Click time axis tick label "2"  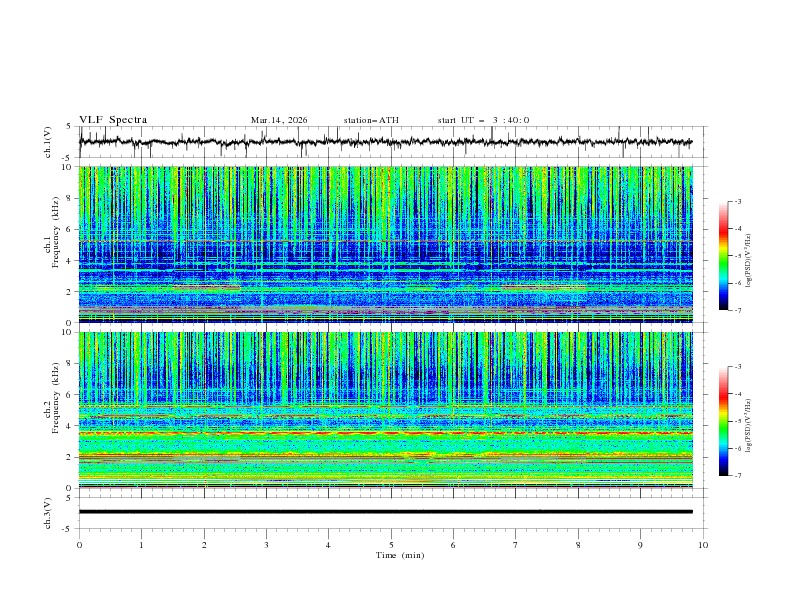[x=204, y=545]
